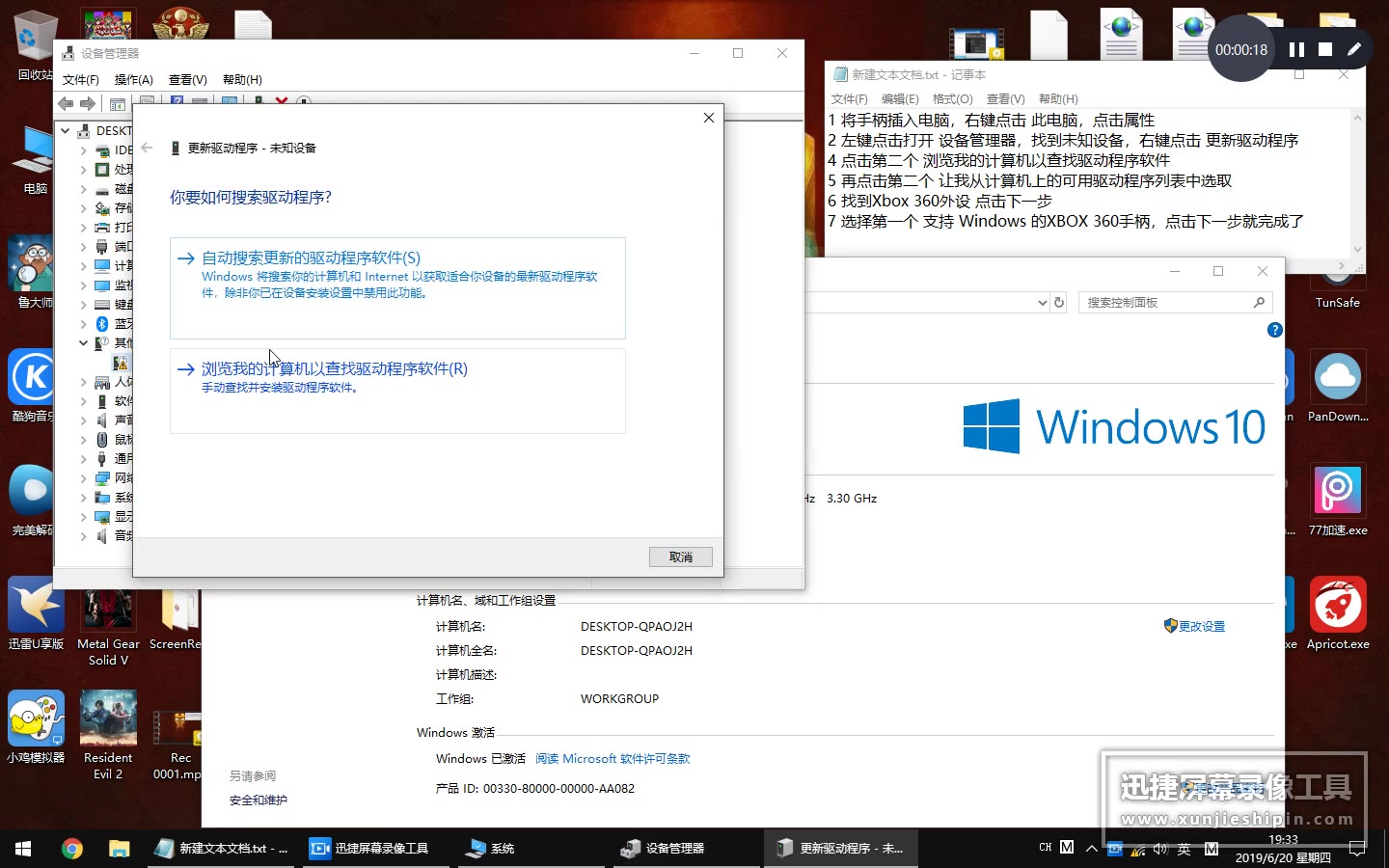This screenshot has width=1389, height=868.
Task: Collapse the other devices node
Action: [83, 343]
